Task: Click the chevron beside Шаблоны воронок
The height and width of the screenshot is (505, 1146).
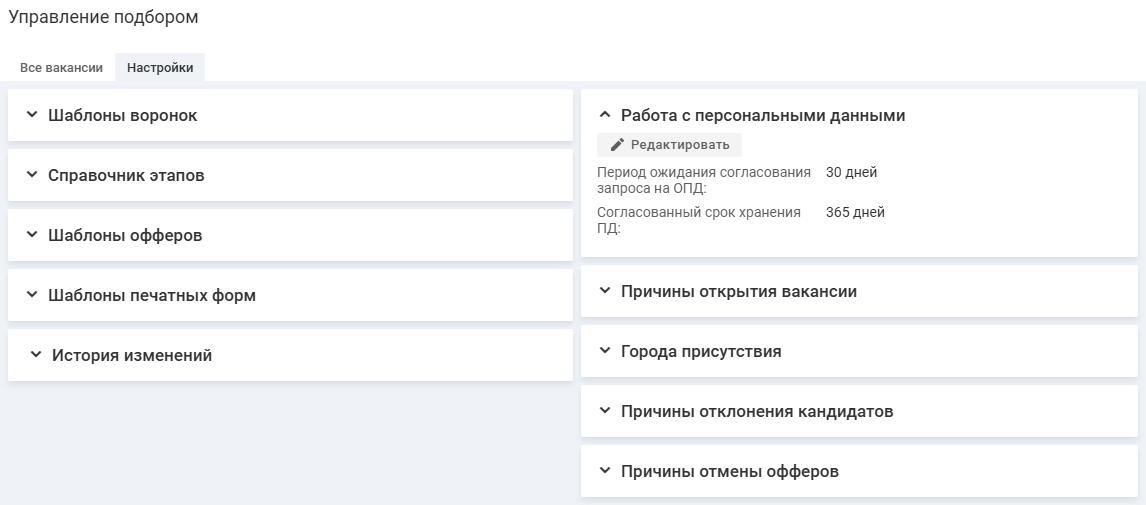Action: 32,115
